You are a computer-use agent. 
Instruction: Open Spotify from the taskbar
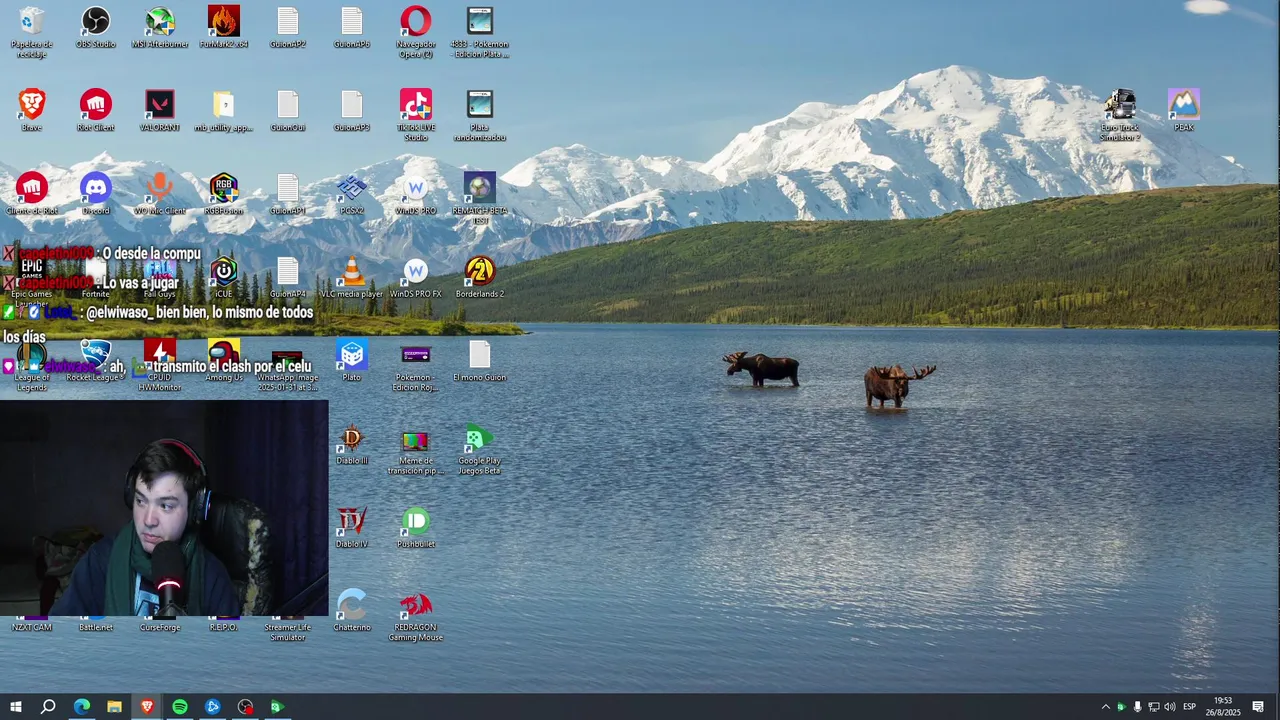pyautogui.click(x=180, y=707)
